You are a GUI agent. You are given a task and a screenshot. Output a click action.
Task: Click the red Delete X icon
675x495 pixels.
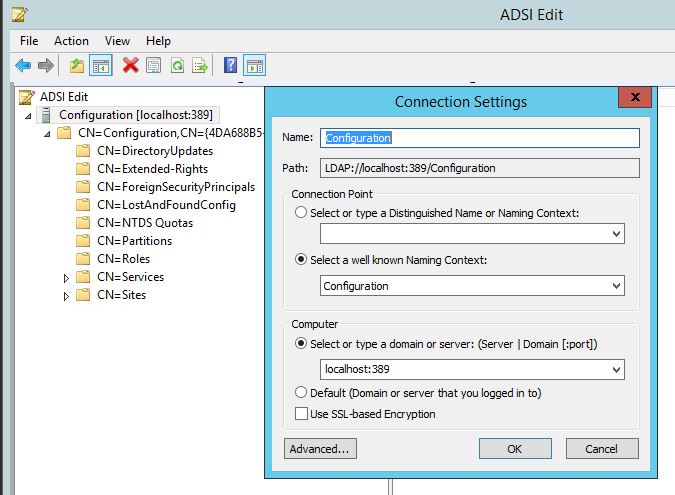130,65
